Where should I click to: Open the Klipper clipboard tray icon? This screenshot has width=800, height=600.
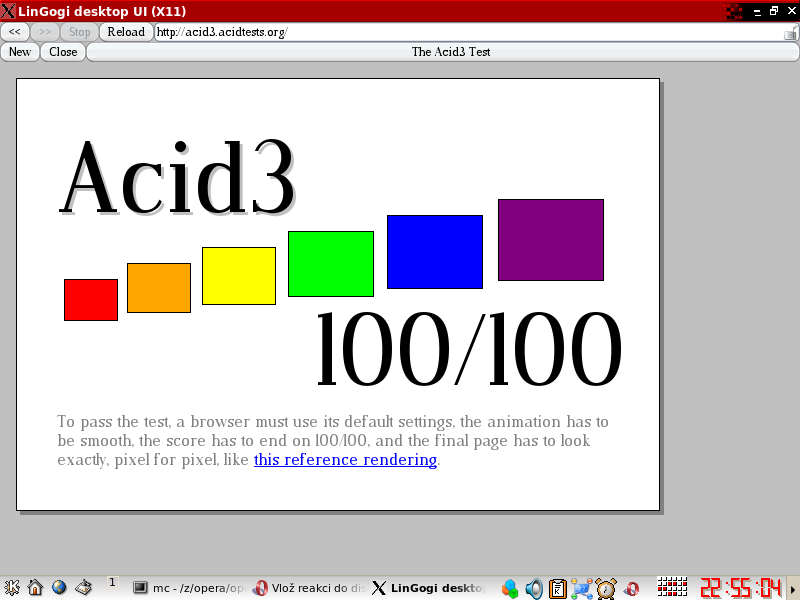[x=558, y=589]
